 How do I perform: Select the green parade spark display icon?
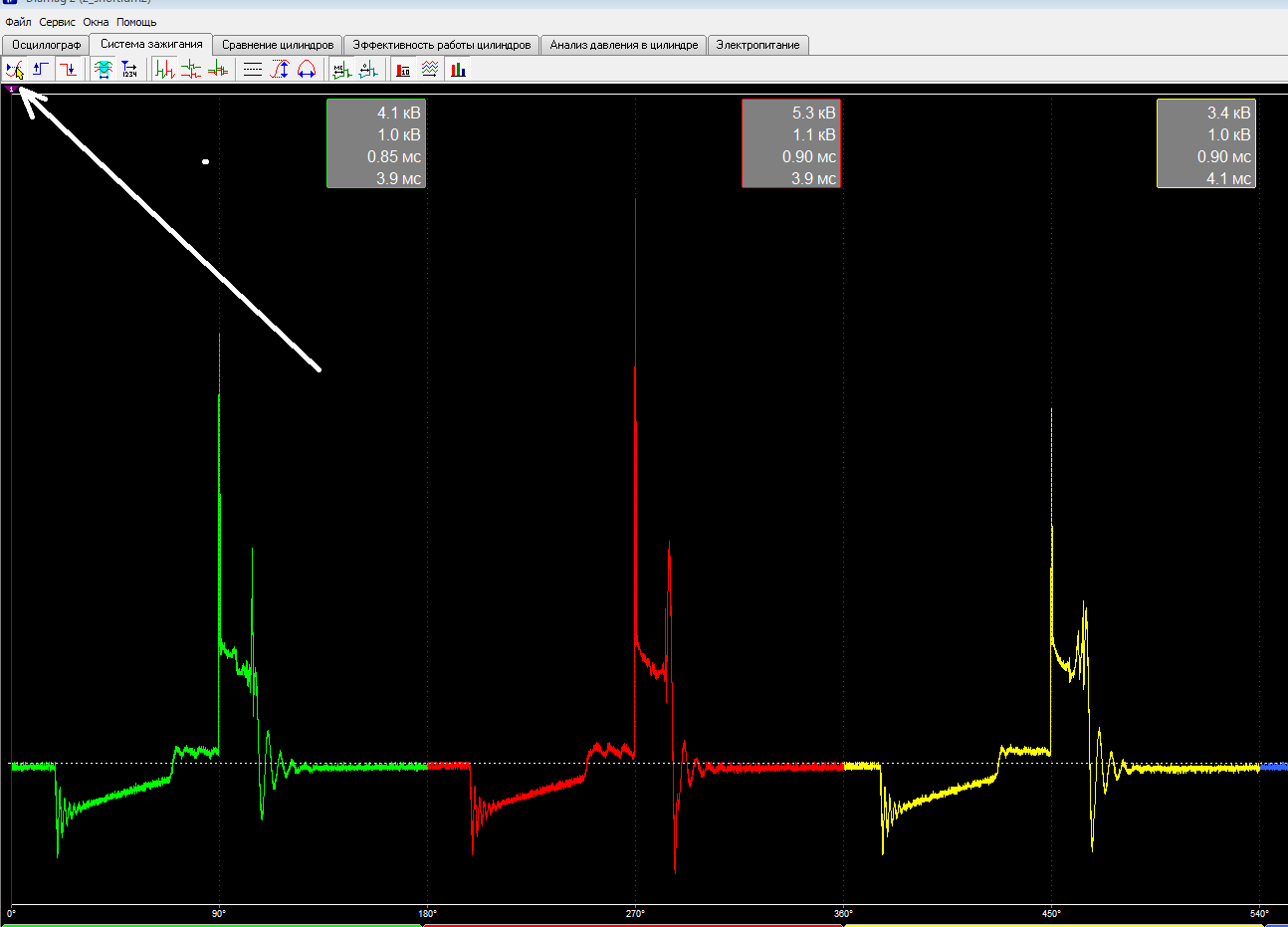tap(164, 70)
